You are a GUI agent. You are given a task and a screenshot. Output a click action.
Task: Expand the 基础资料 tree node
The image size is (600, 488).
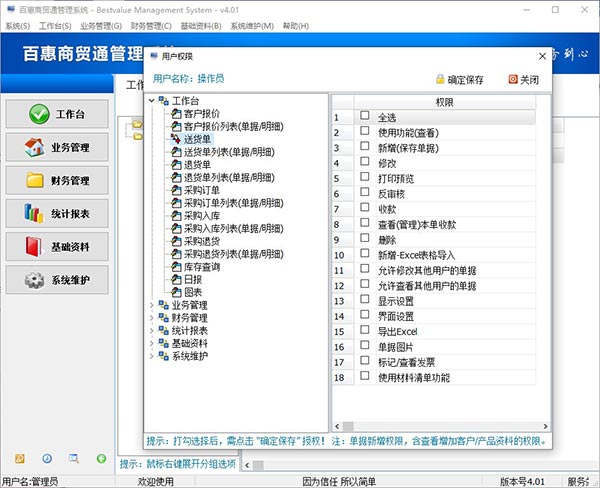[x=152, y=343]
